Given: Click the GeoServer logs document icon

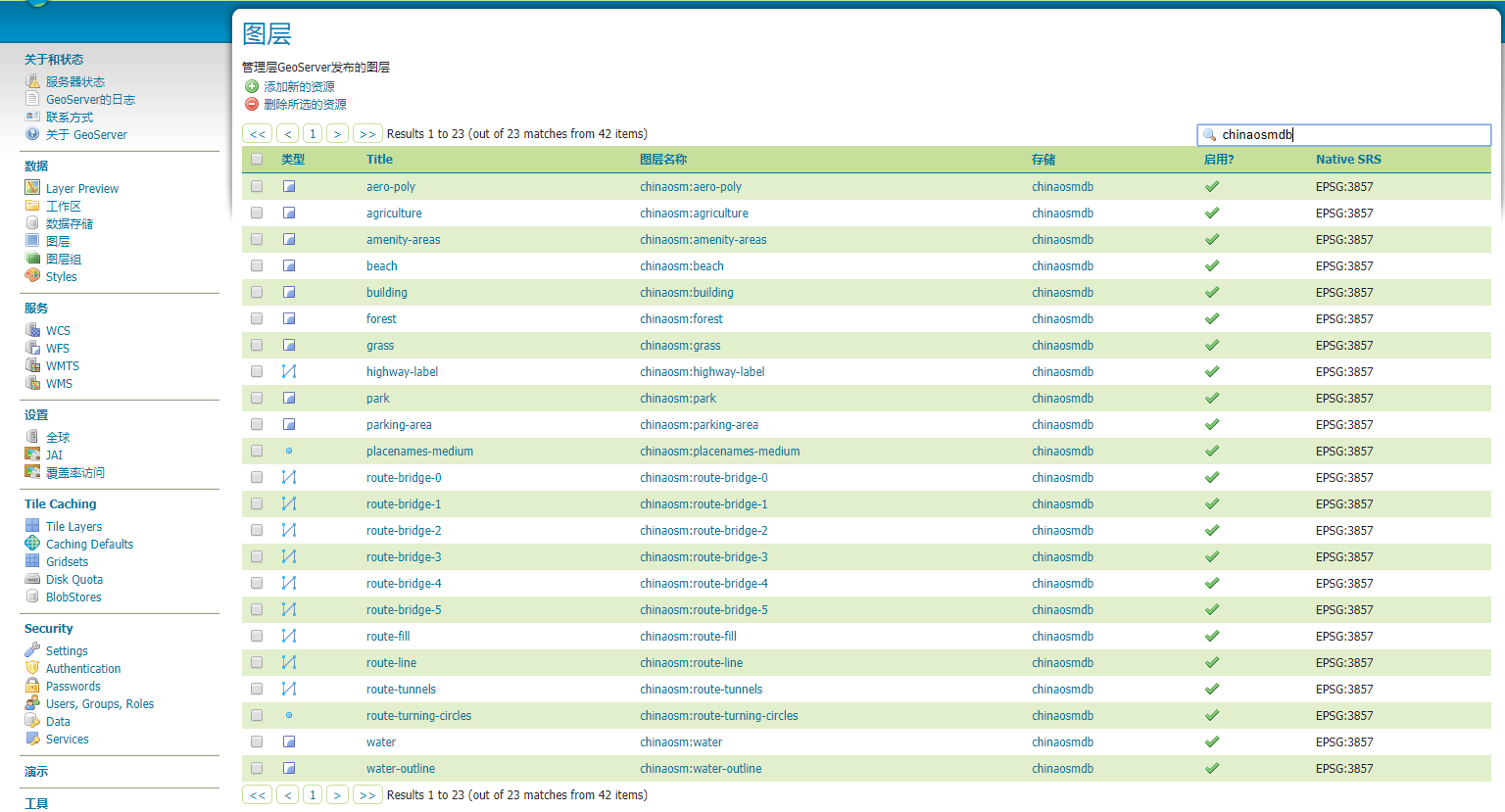Looking at the screenshot, I should (x=32, y=99).
